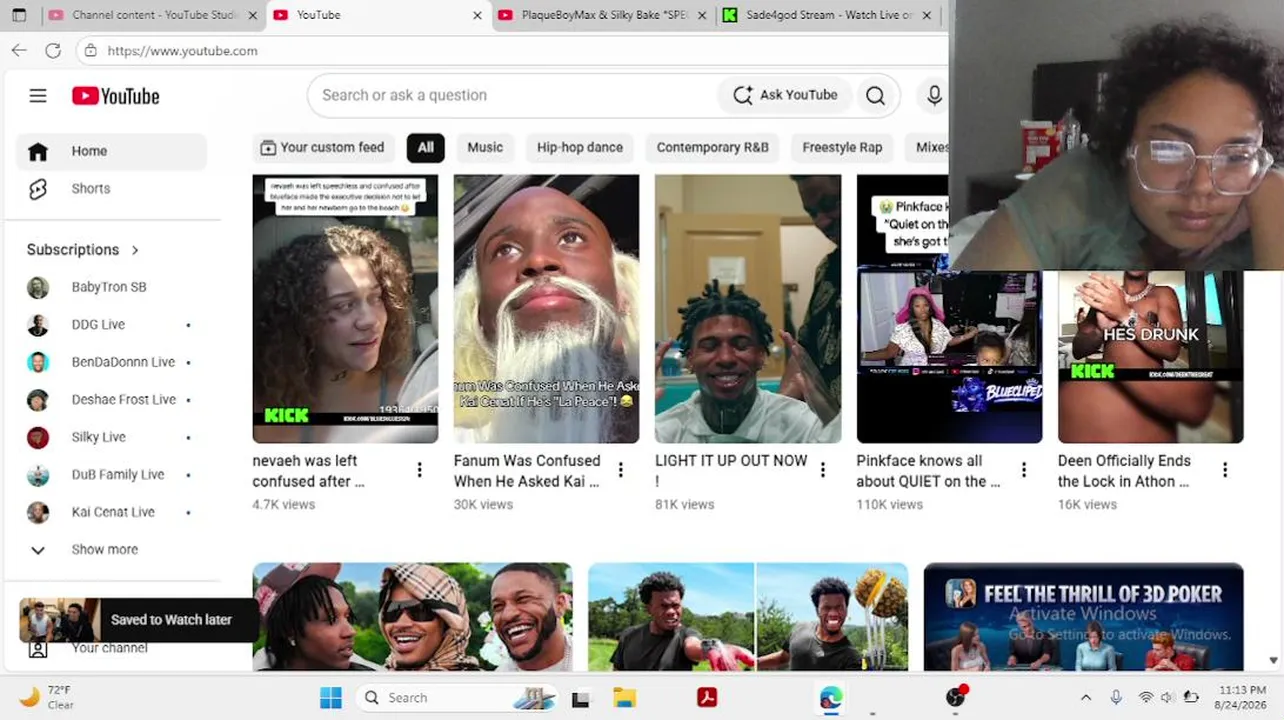The height and width of the screenshot is (720, 1284).
Task: Open the Windows Start menu
Action: [x=330, y=697]
